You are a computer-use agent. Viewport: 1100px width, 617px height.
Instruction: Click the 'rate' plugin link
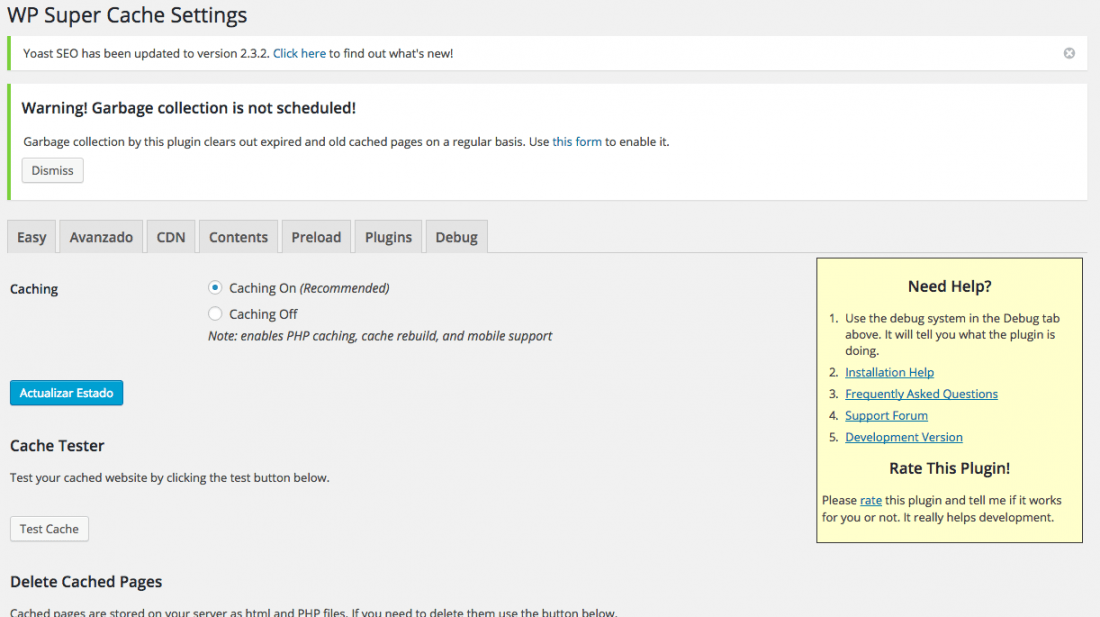[871, 501]
